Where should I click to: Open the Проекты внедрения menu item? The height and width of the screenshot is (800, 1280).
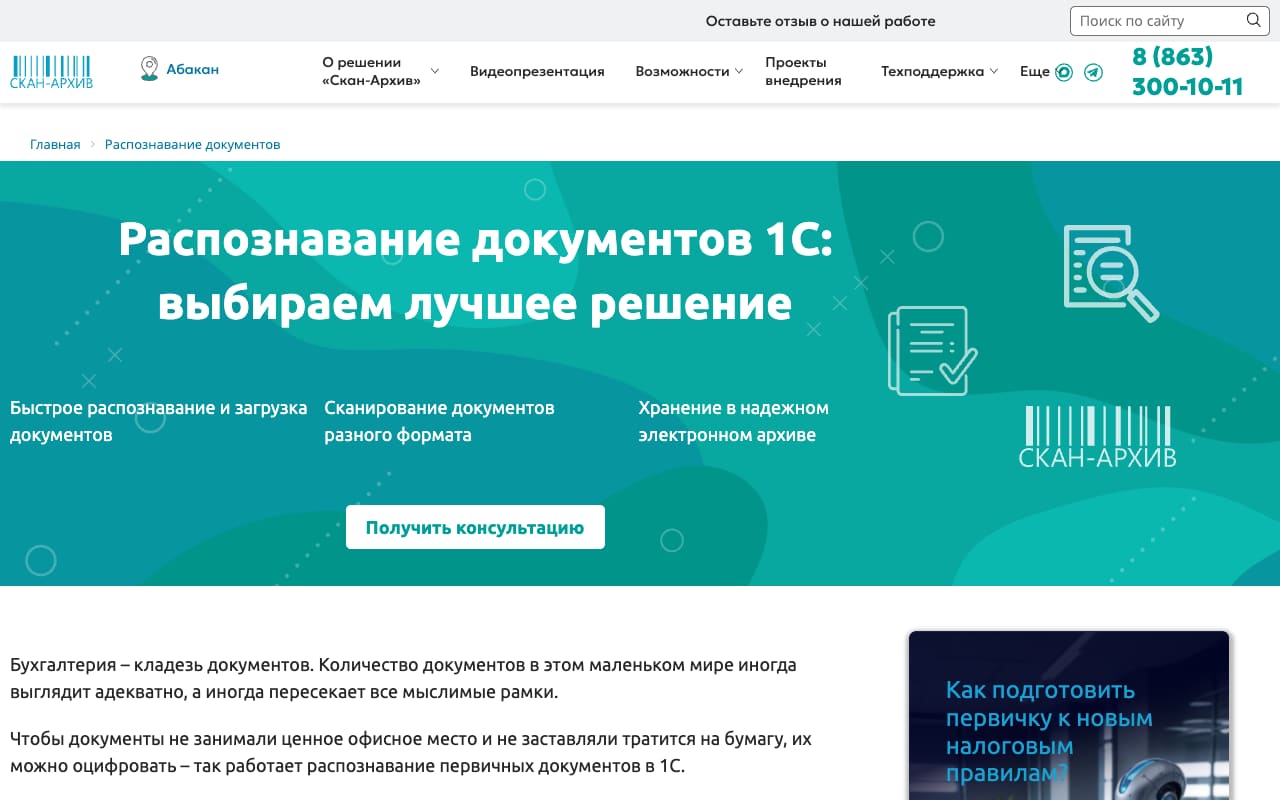click(x=803, y=71)
